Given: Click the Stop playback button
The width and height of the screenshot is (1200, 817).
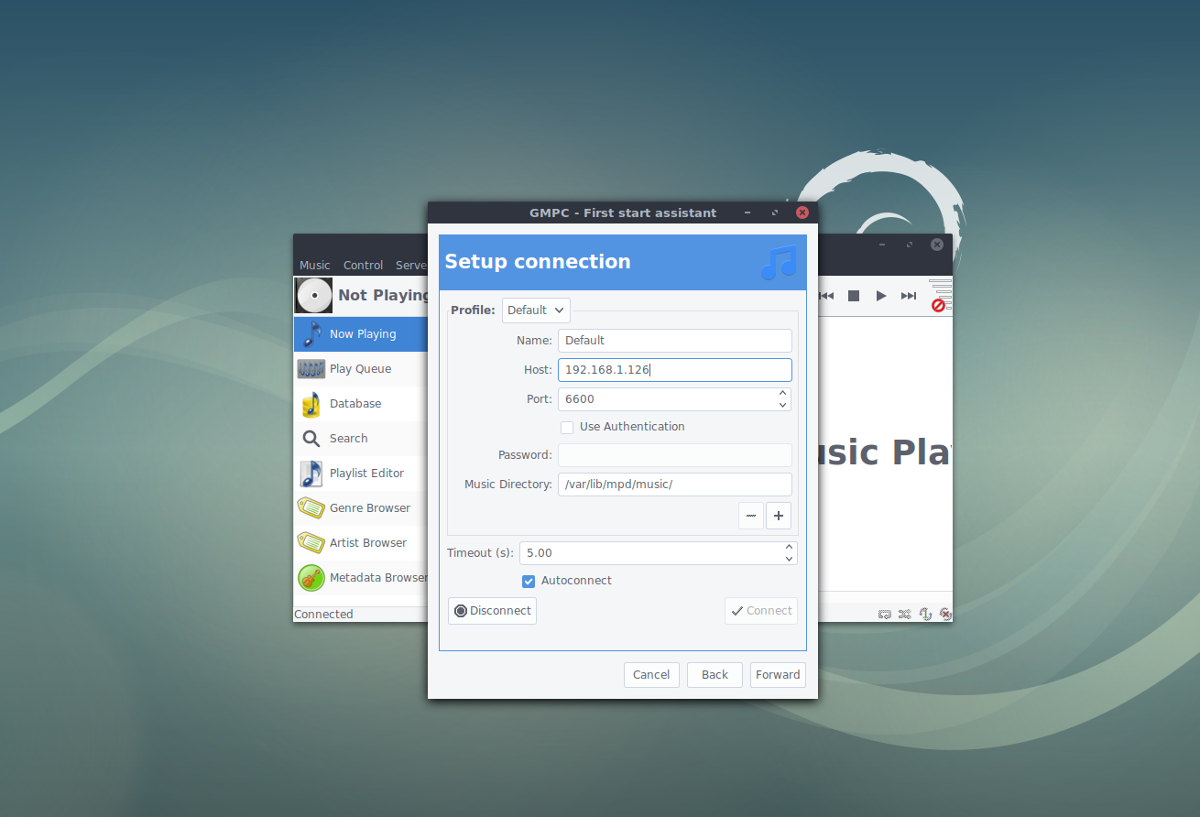Looking at the screenshot, I should click(x=854, y=296).
